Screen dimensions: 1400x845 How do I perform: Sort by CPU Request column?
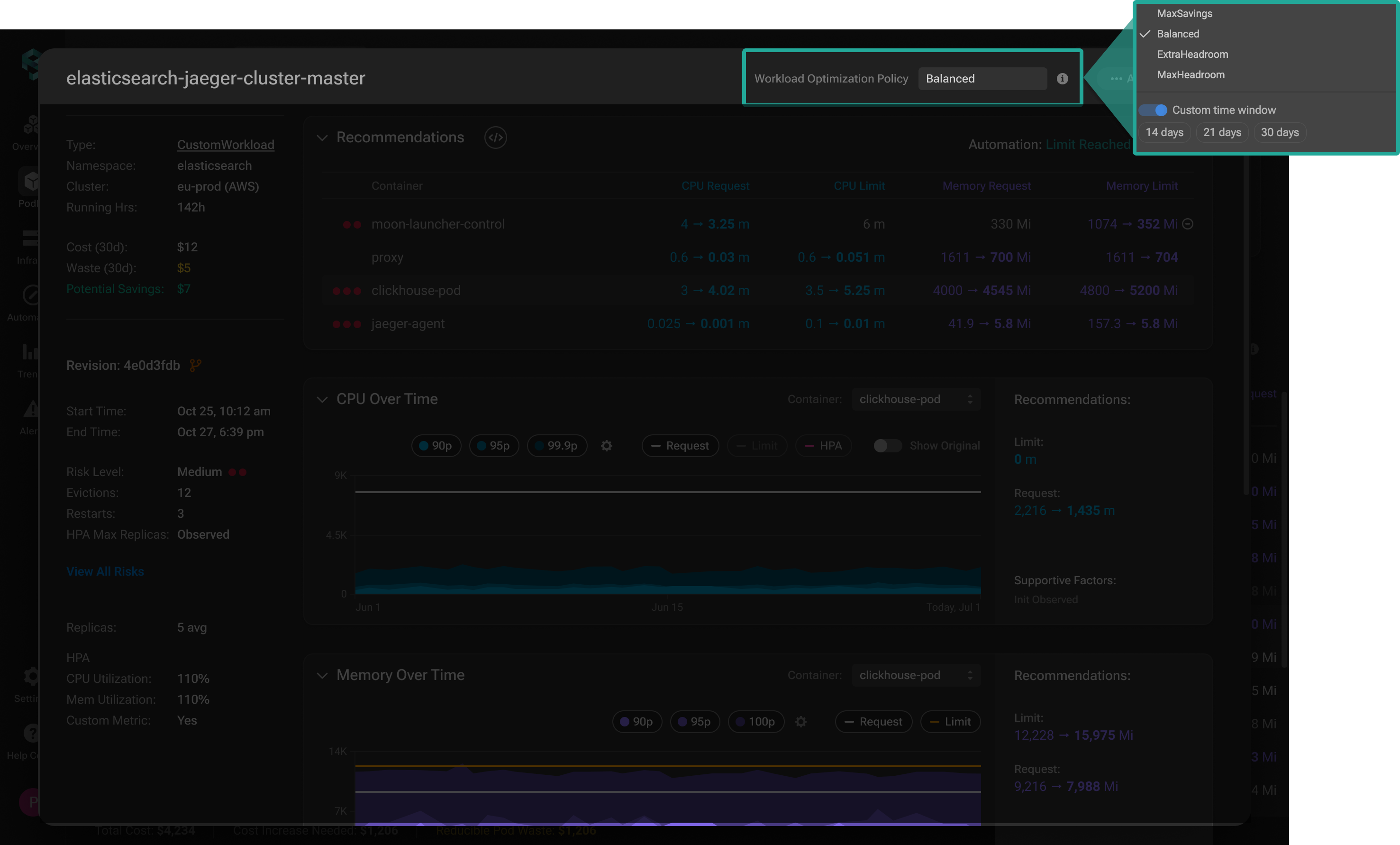[x=715, y=186]
